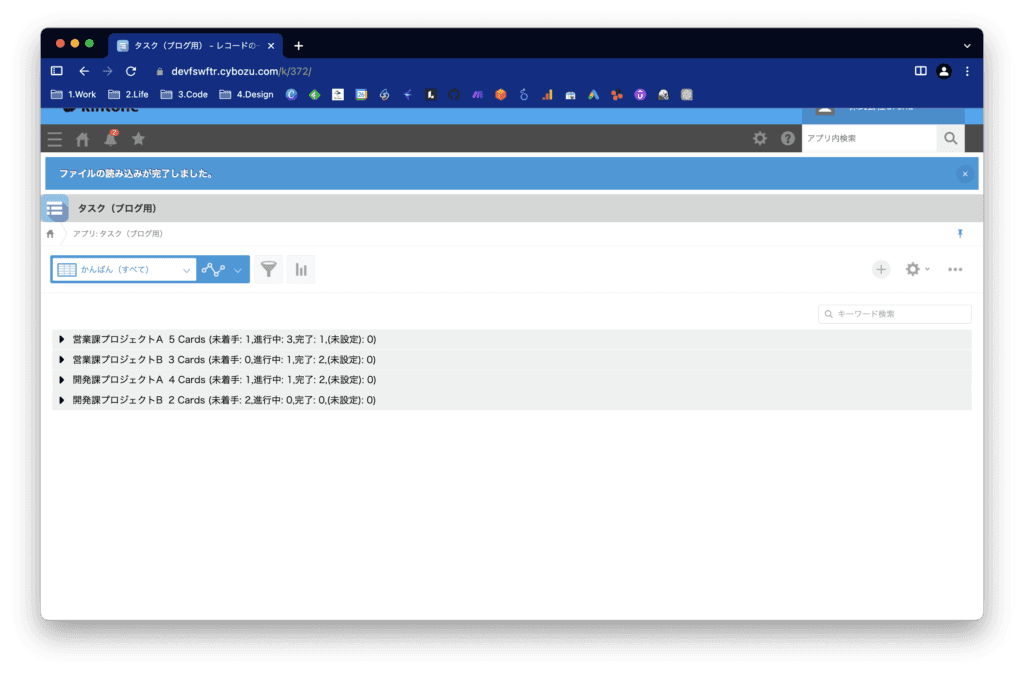Viewport: 1024px width, 674px height.
Task: Open the app settings gear dropdown
Action: 917,269
